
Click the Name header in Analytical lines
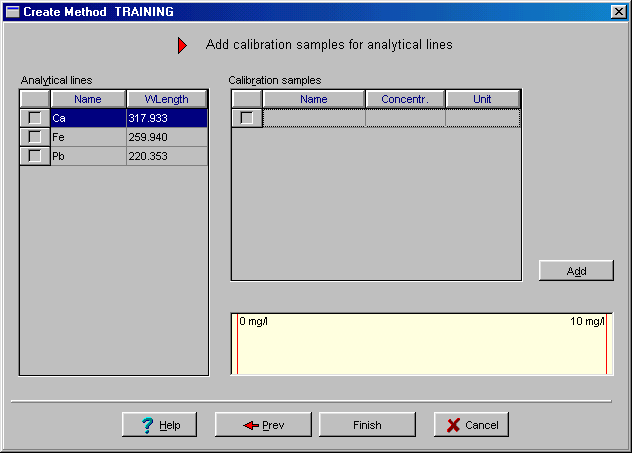[x=88, y=99]
